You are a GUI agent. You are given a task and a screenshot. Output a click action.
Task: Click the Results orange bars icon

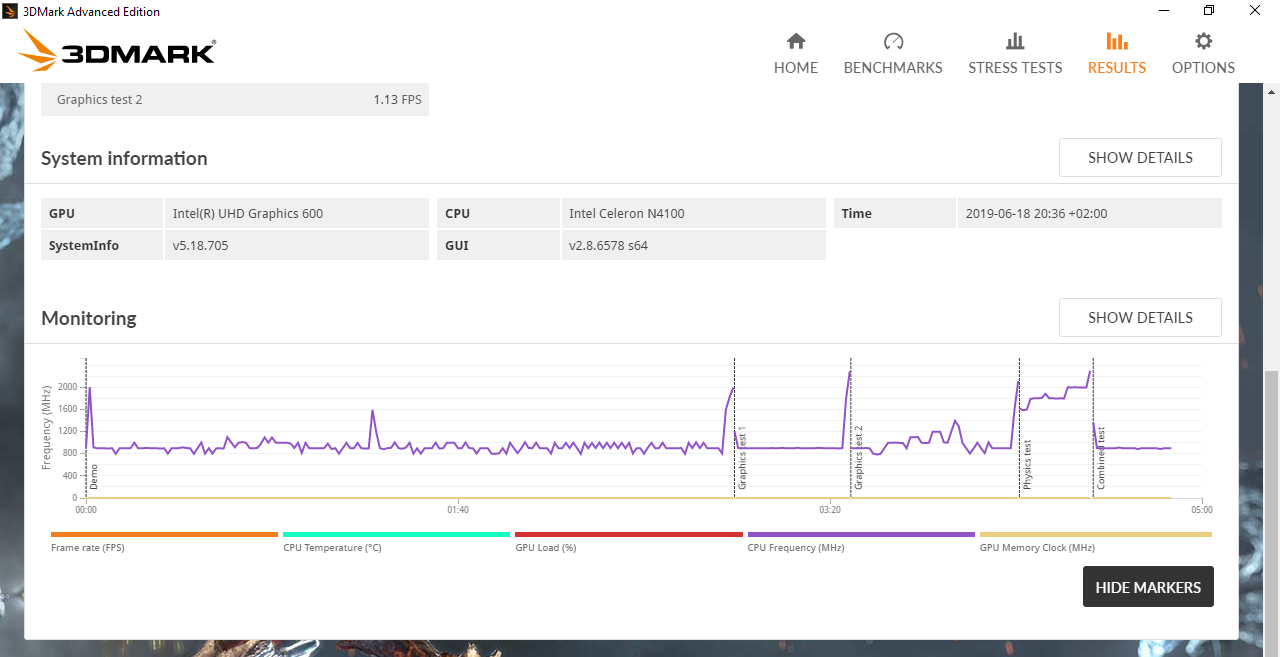[x=1117, y=41]
